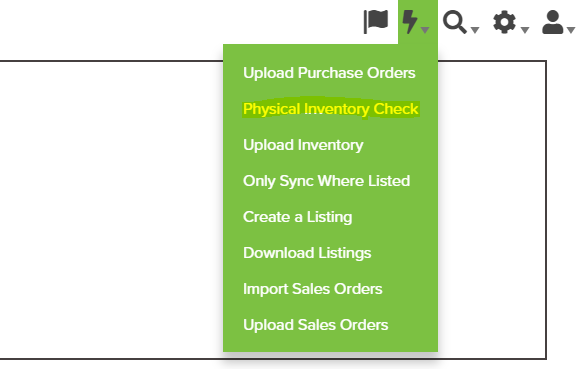The image size is (584, 369).
Task: Select Upload Purchase Orders
Action: 329,73
